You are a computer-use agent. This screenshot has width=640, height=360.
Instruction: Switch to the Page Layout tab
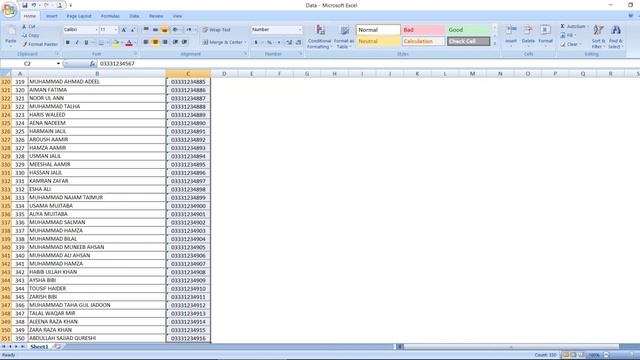click(79, 16)
